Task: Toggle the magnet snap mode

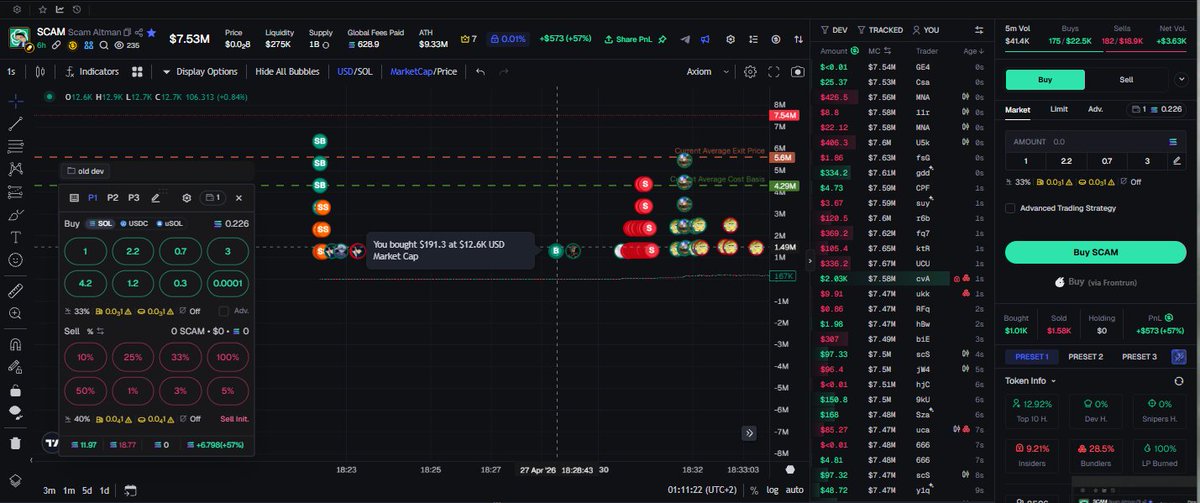Action: [16, 343]
